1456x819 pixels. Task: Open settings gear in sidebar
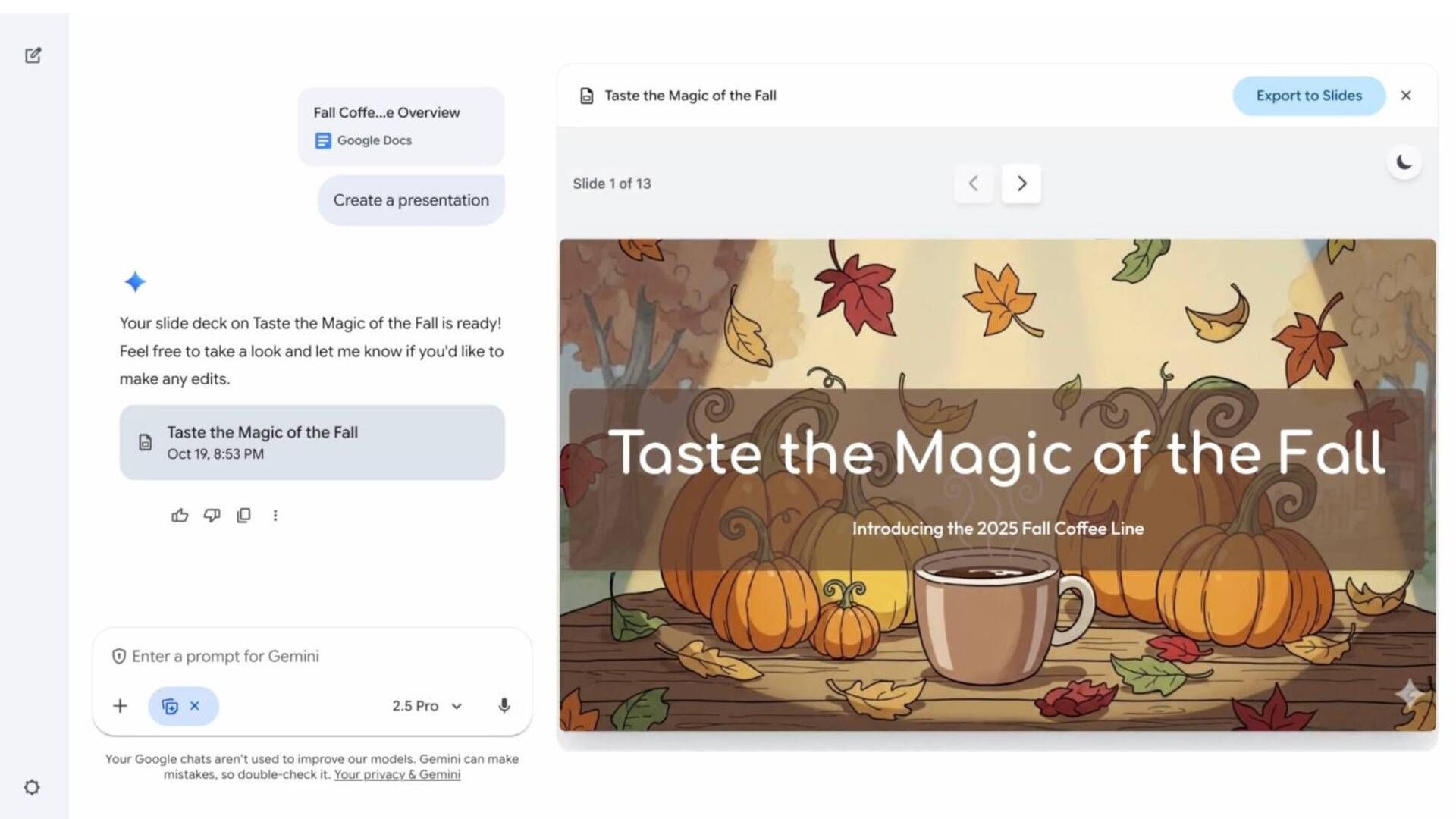coord(32,787)
